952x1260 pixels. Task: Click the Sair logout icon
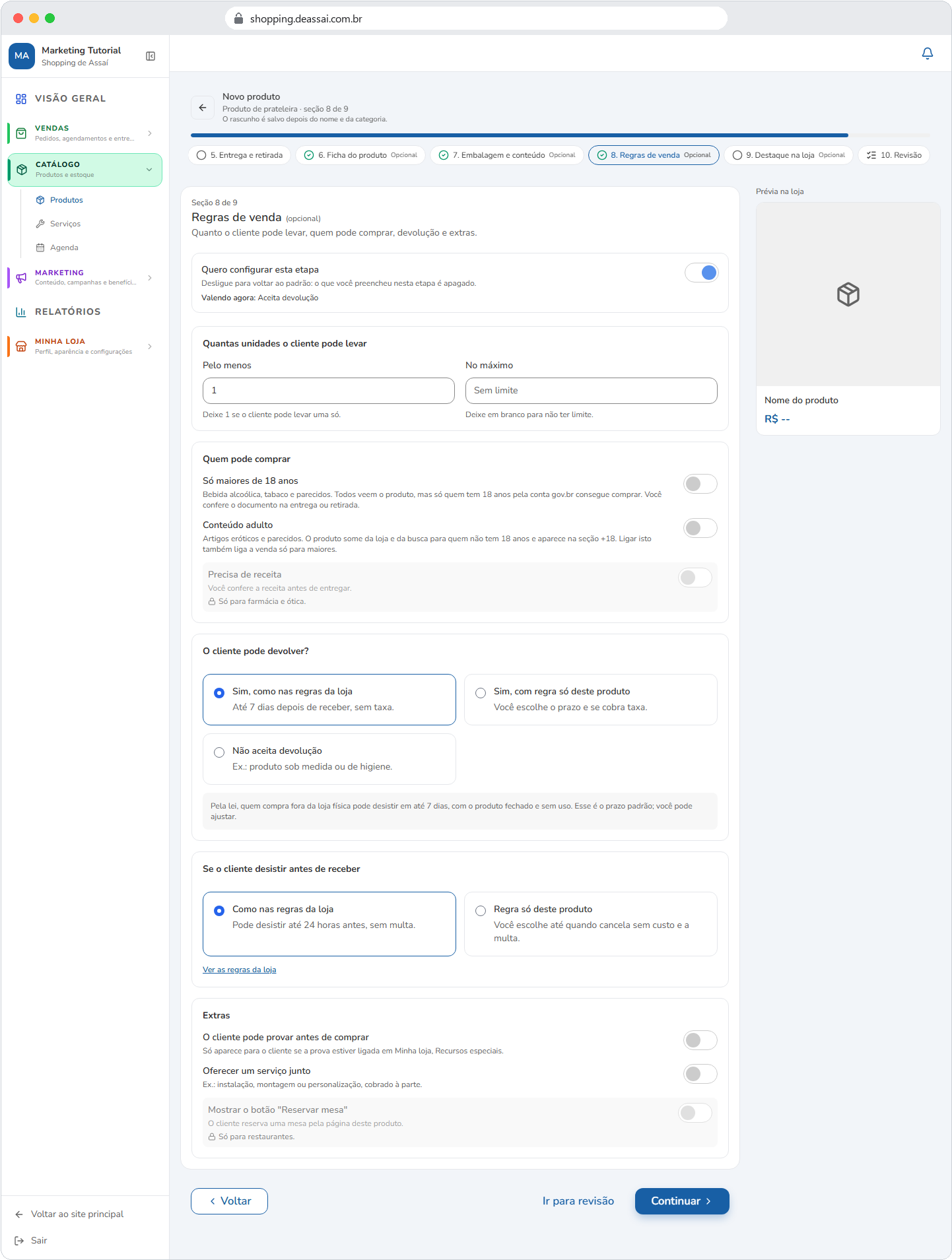coord(19,1240)
